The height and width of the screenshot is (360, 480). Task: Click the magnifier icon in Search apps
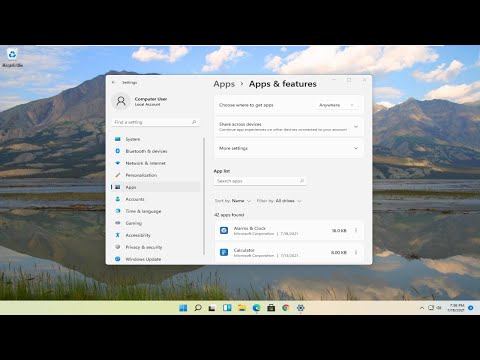[302, 181]
